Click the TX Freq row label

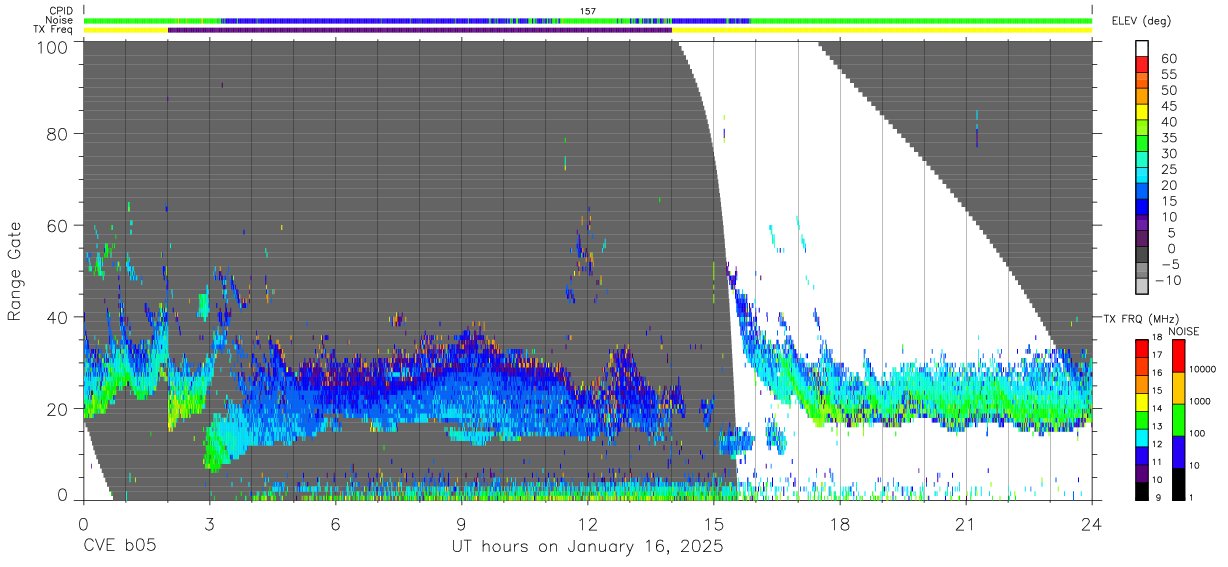pyautogui.click(x=54, y=29)
